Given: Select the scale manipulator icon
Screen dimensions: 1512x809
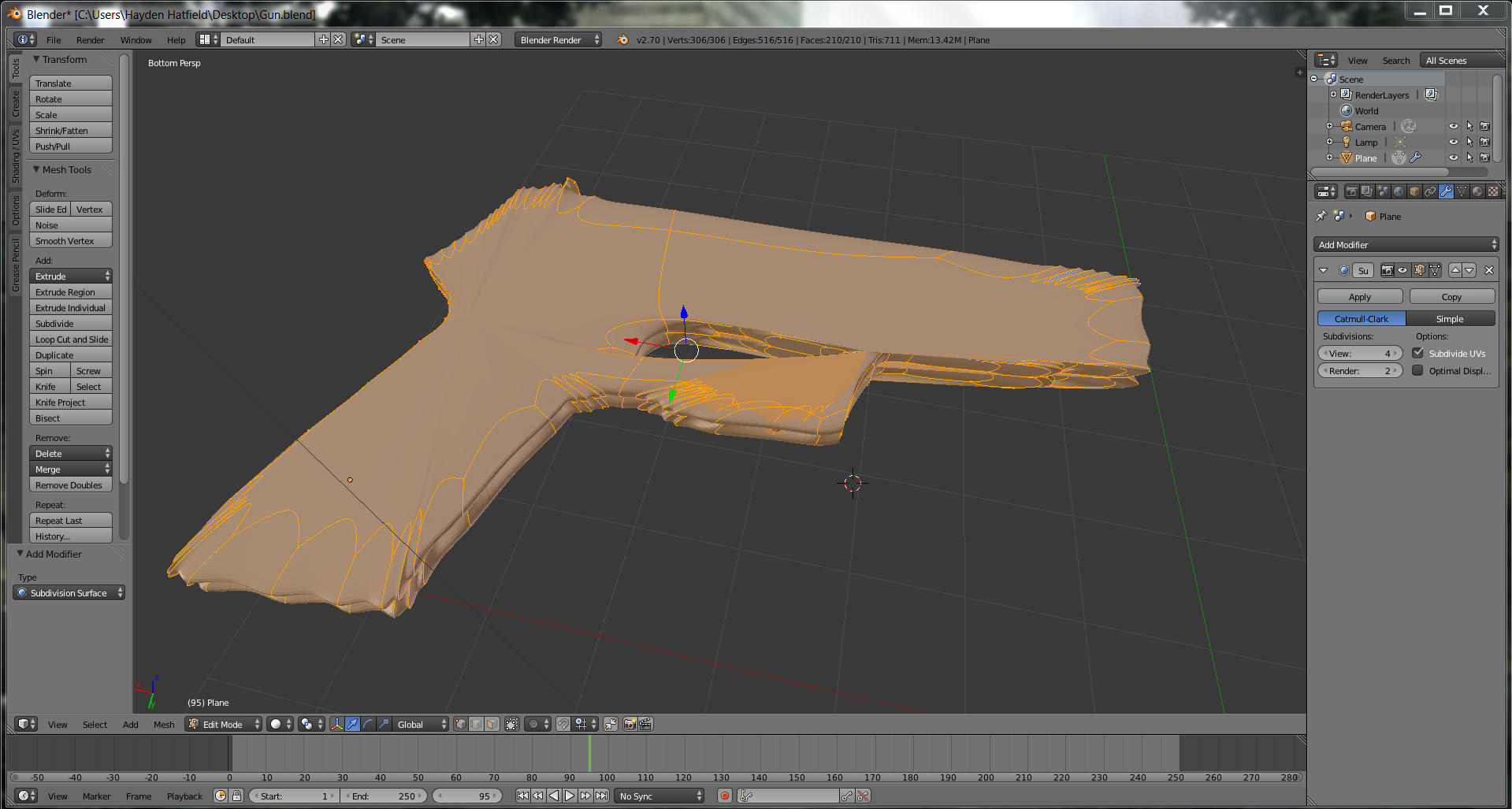Looking at the screenshot, I should 384,724.
